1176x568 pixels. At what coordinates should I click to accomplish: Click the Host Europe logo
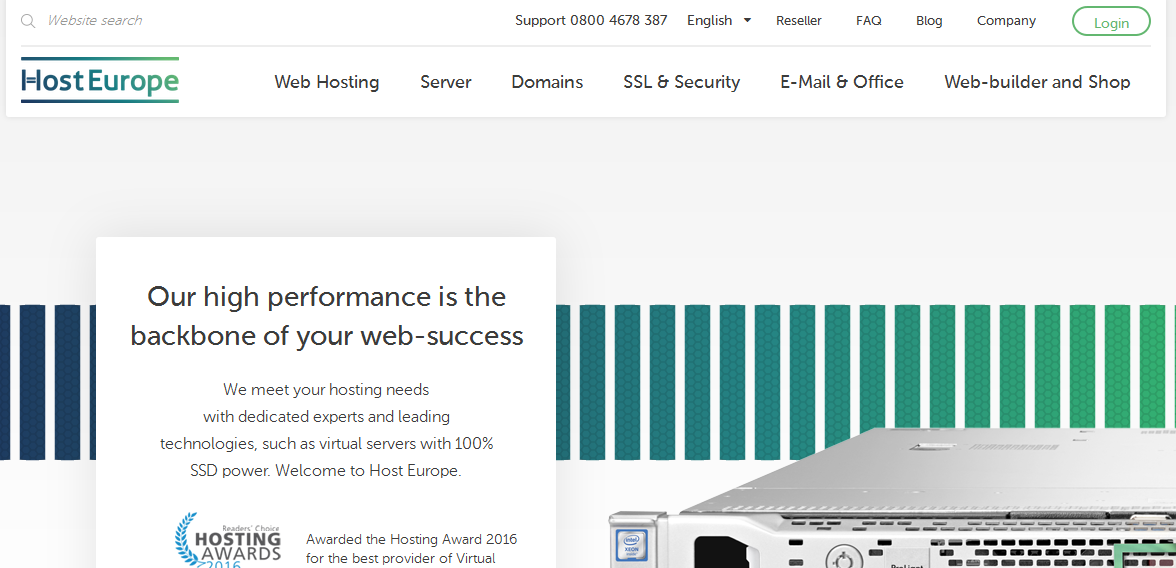(x=100, y=81)
